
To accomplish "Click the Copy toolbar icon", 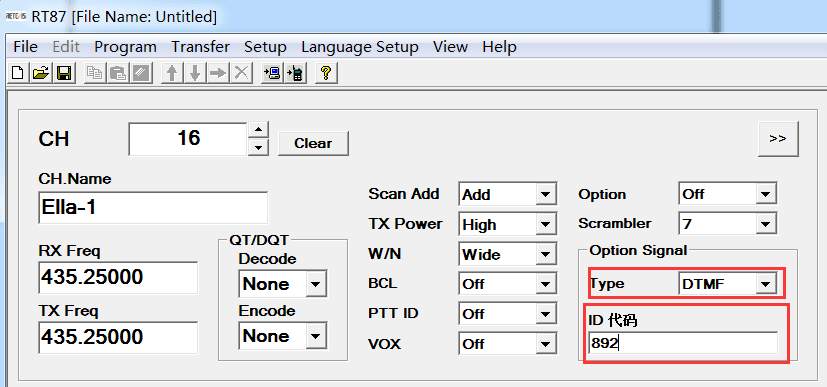I will click(94, 73).
